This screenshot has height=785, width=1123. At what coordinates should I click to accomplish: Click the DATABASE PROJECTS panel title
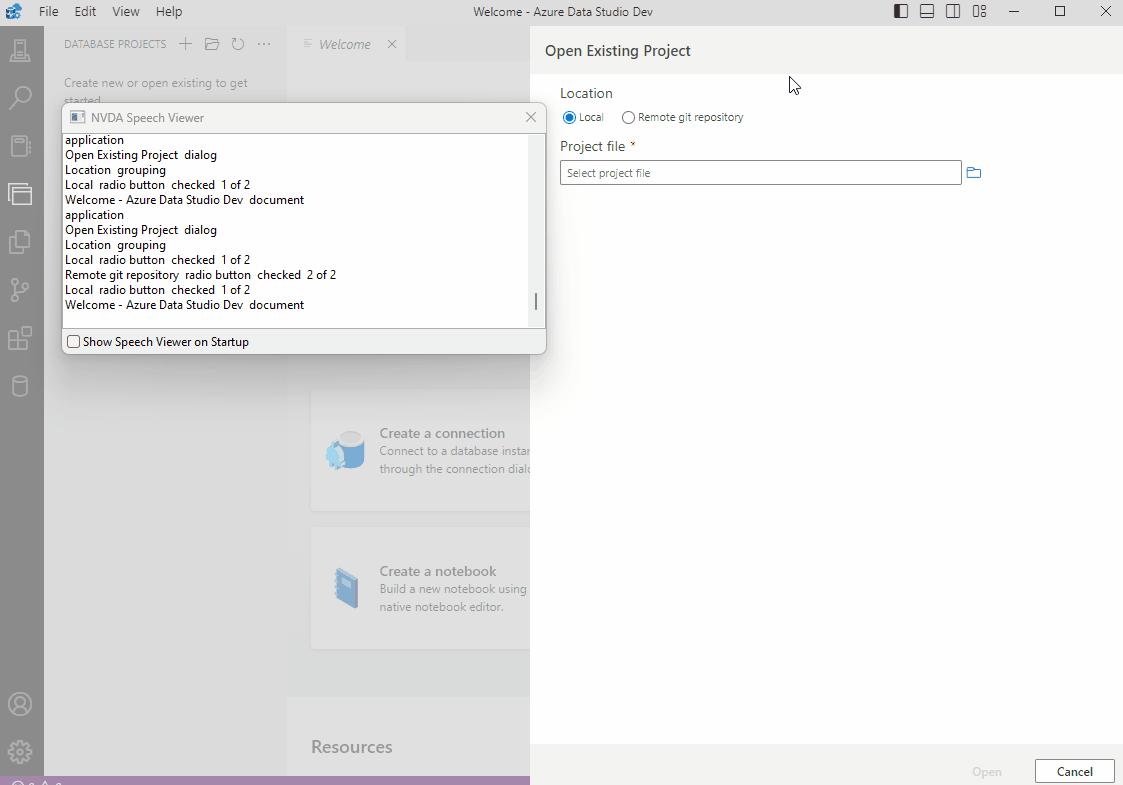pos(115,44)
